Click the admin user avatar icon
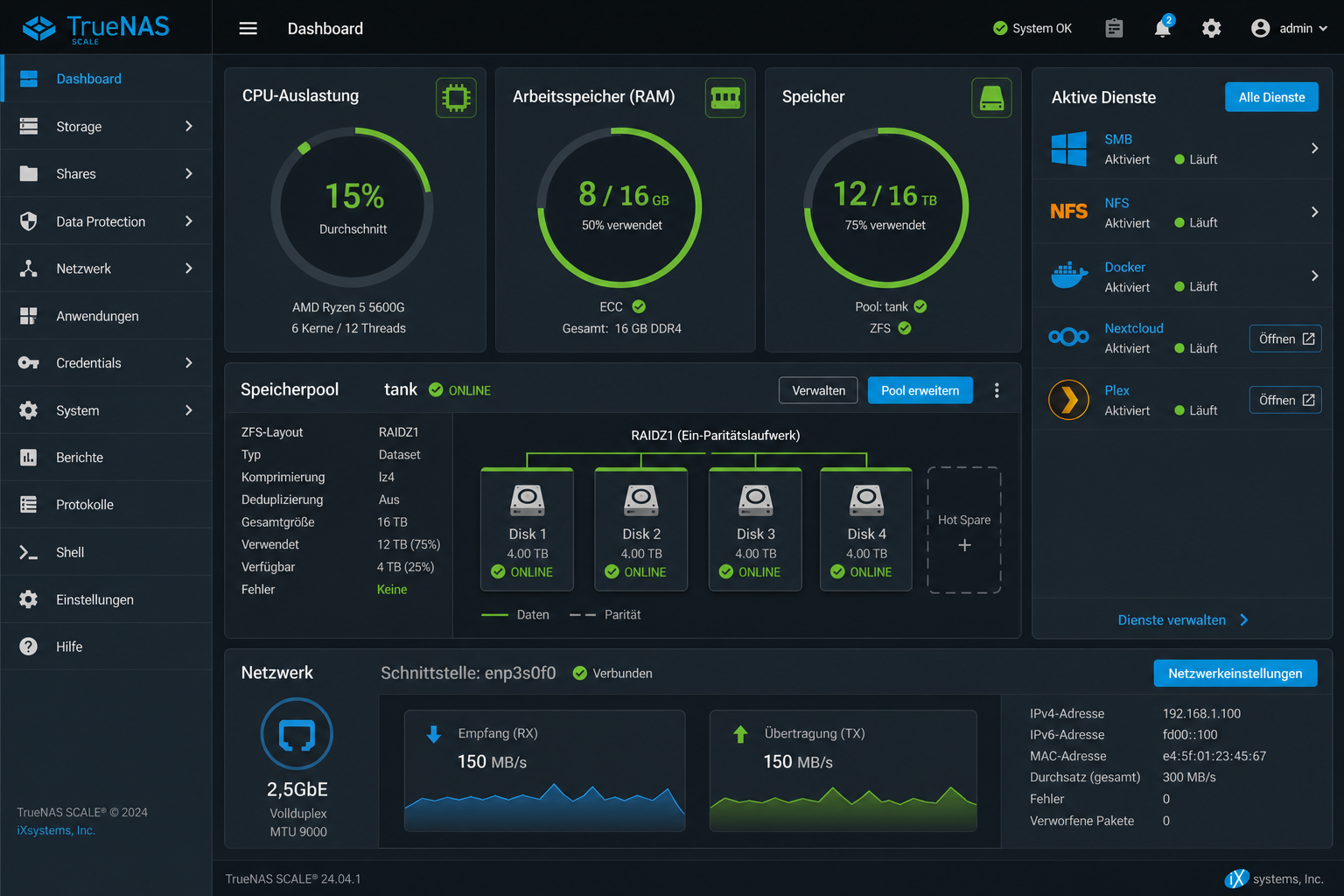 (1261, 29)
